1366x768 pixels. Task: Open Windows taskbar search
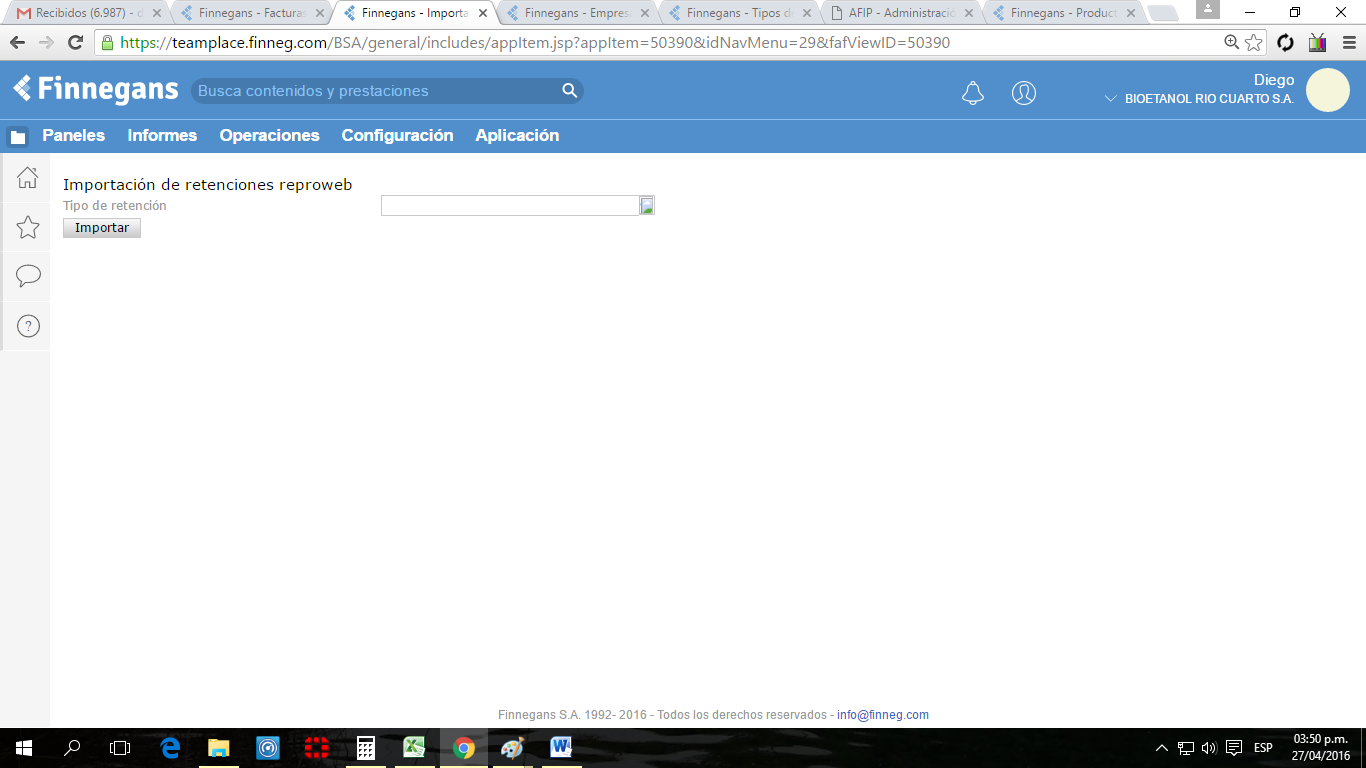(x=72, y=748)
